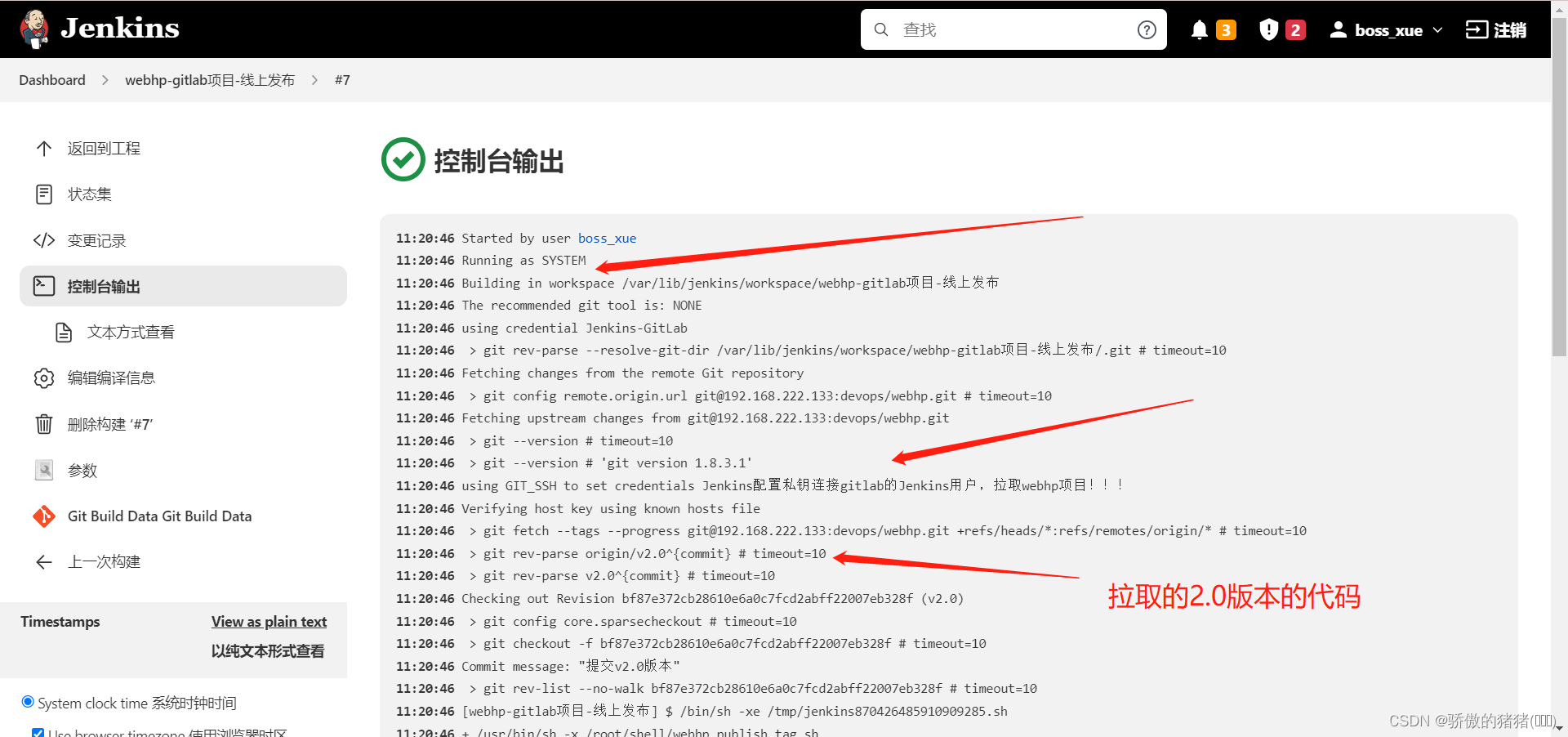The width and height of the screenshot is (1568, 737).
Task: Click 以纯文本形式查看 link
Action: click(x=268, y=651)
